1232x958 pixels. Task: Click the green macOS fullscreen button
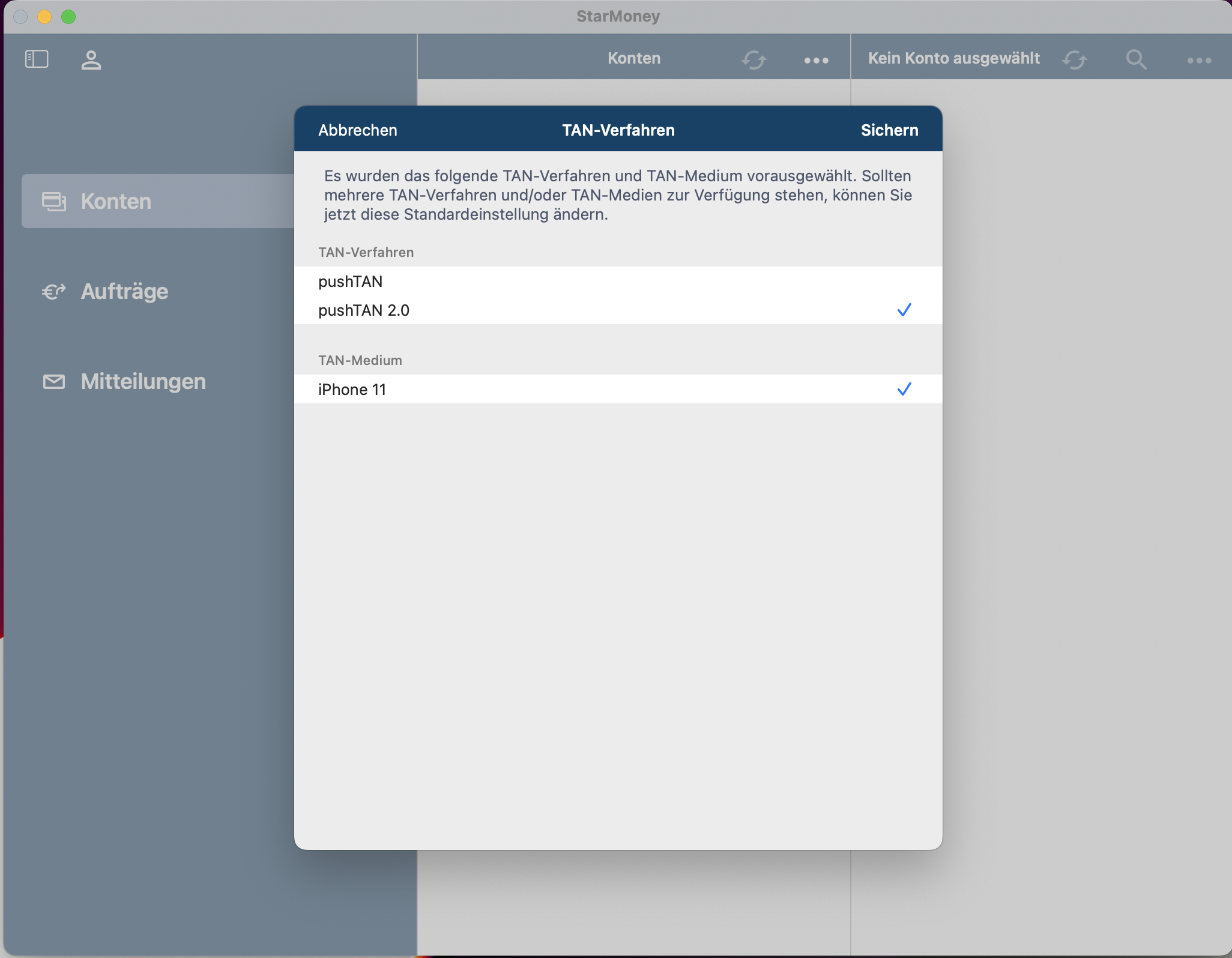click(68, 17)
